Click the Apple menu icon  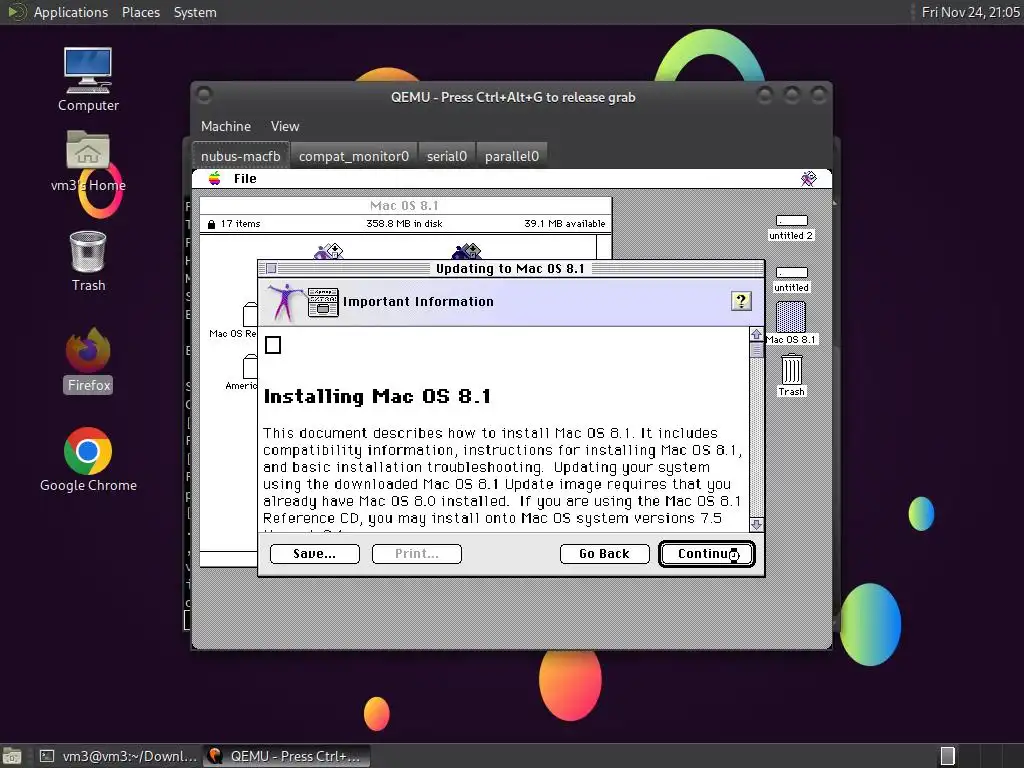pyautogui.click(x=214, y=178)
